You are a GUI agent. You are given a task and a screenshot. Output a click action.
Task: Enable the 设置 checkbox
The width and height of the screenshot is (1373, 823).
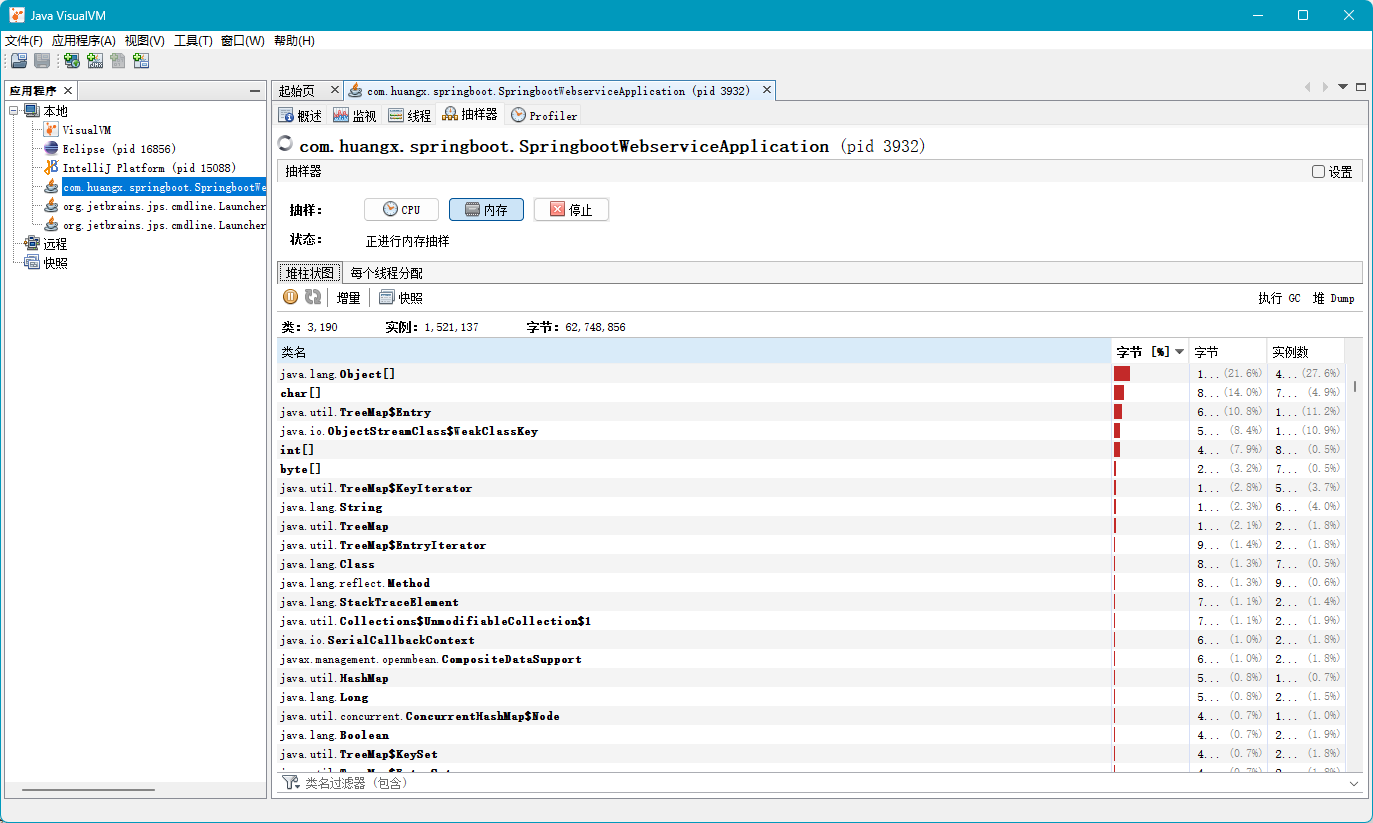(x=1318, y=172)
